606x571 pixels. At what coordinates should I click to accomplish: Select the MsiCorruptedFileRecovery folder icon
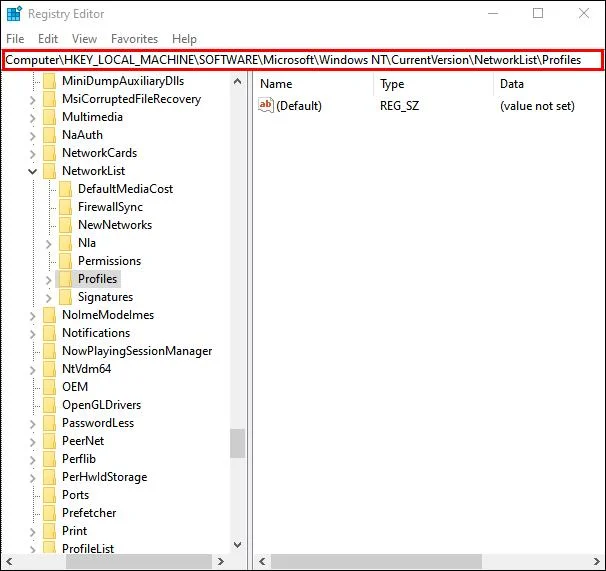[49, 99]
